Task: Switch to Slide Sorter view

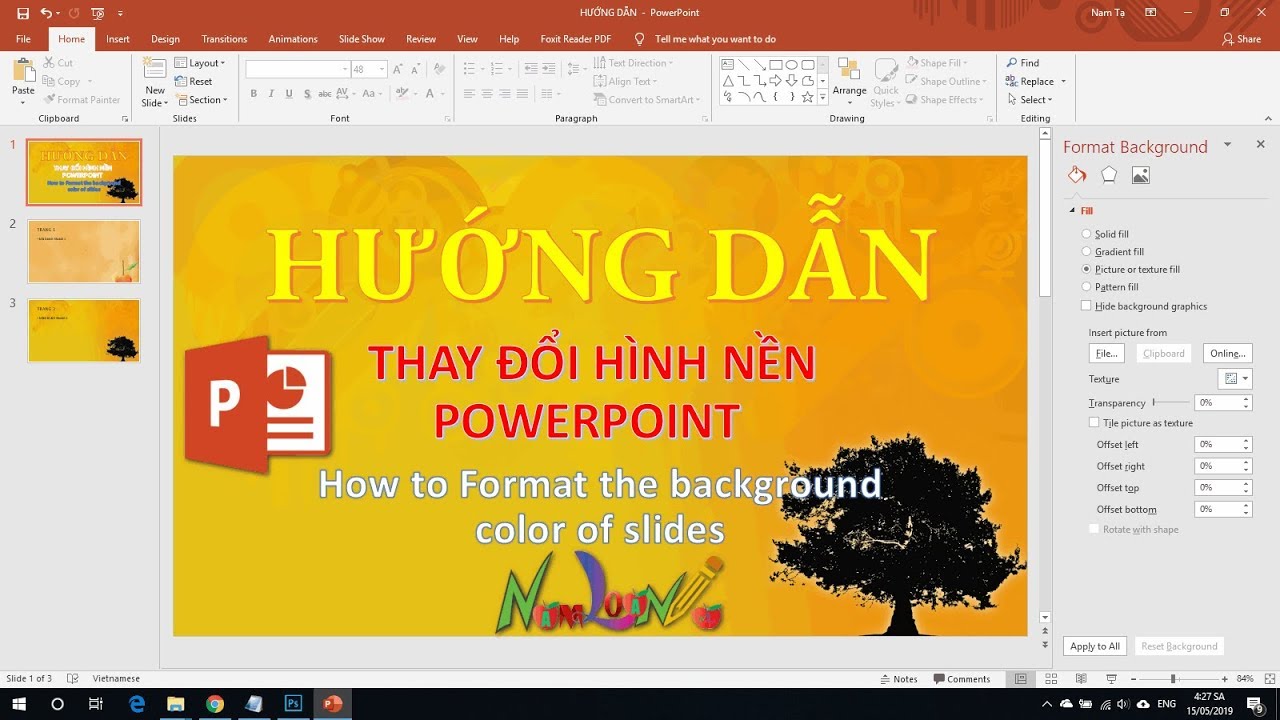Action: pyautogui.click(x=1051, y=679)
